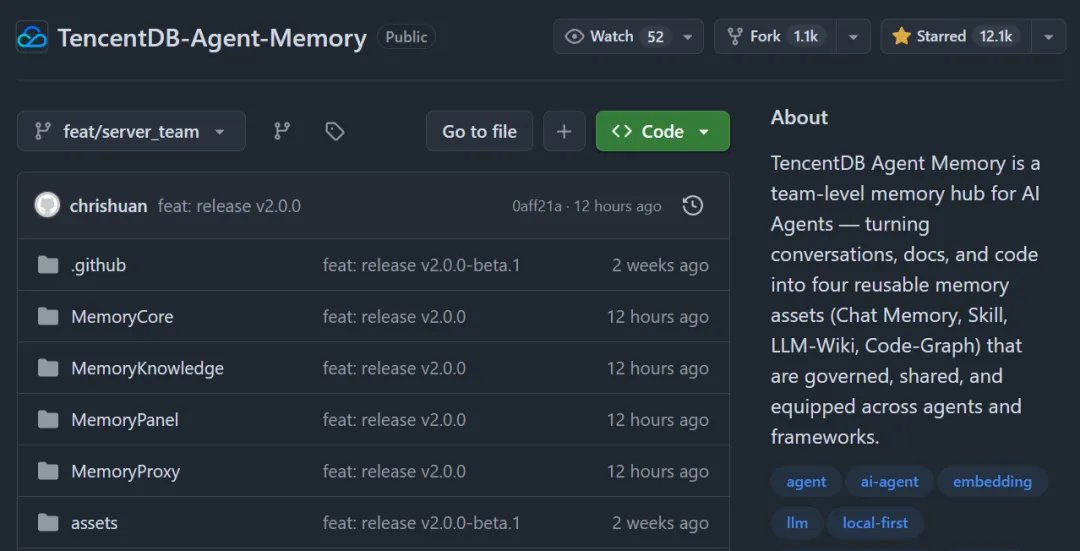Toggle the Starred button
1080x551 pixels.
coord(955,37)
